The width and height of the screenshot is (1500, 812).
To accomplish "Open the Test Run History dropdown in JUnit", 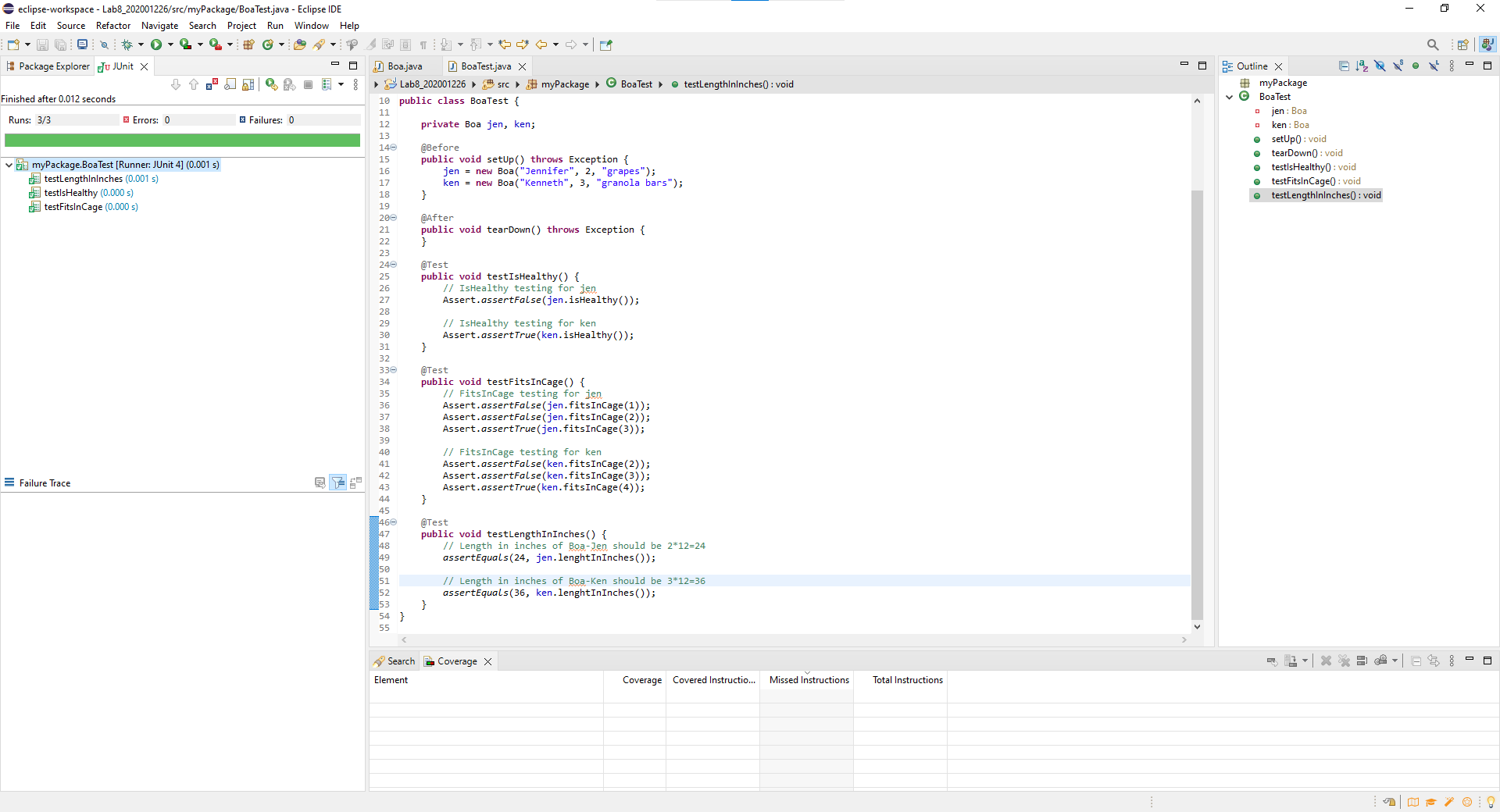I will coord(341,84).
